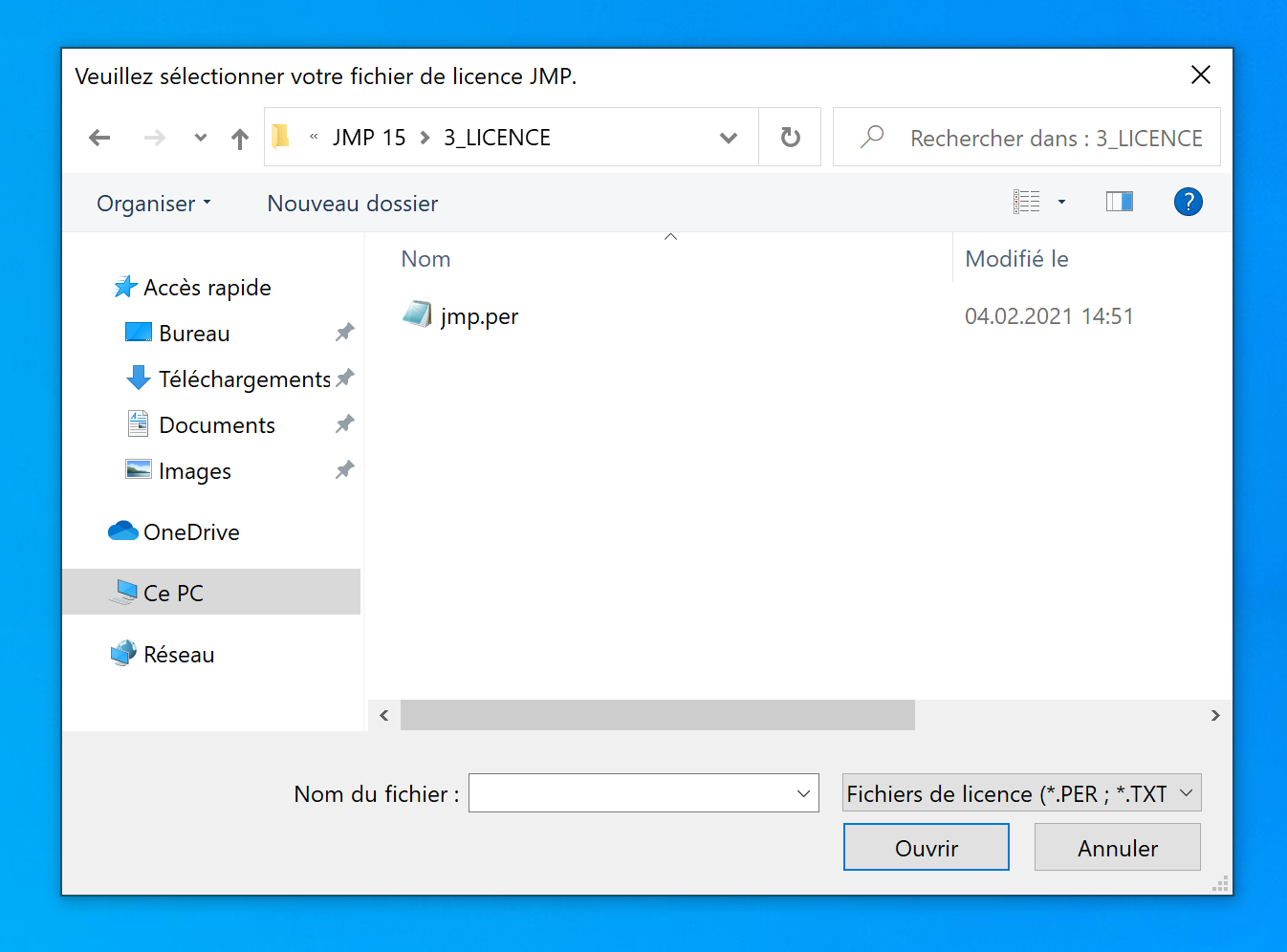
Task: Click the back navigation arrow
Action: 99,138
